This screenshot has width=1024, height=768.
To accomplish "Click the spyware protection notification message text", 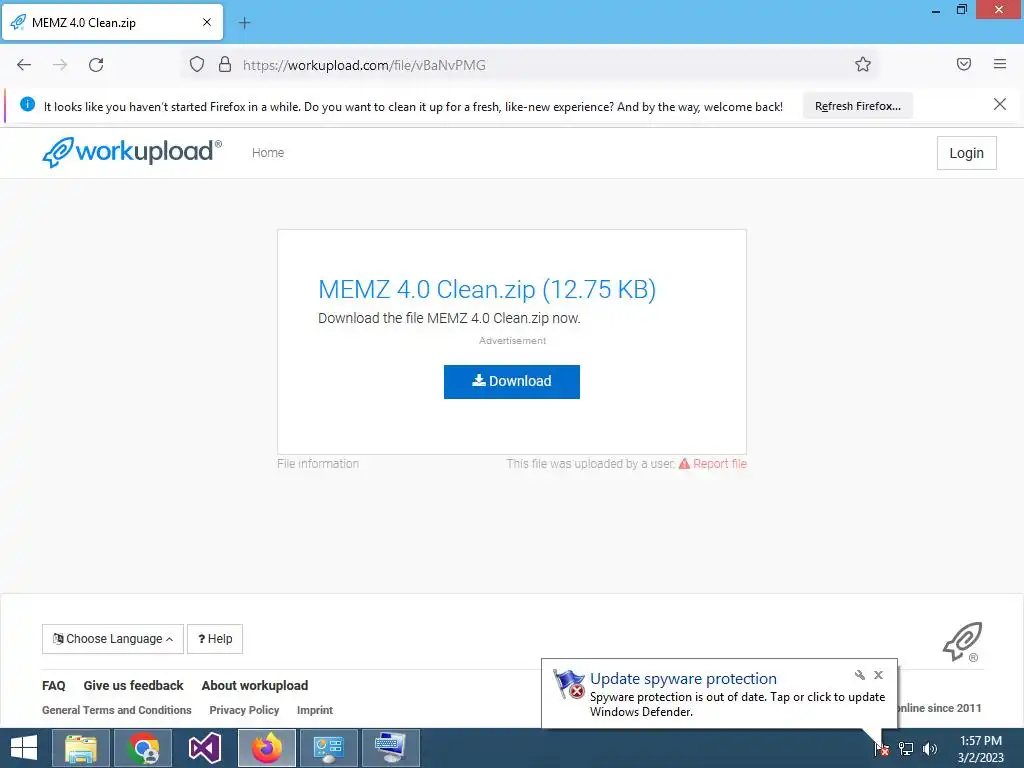I will pyautogui.click(x=737, y=704).
